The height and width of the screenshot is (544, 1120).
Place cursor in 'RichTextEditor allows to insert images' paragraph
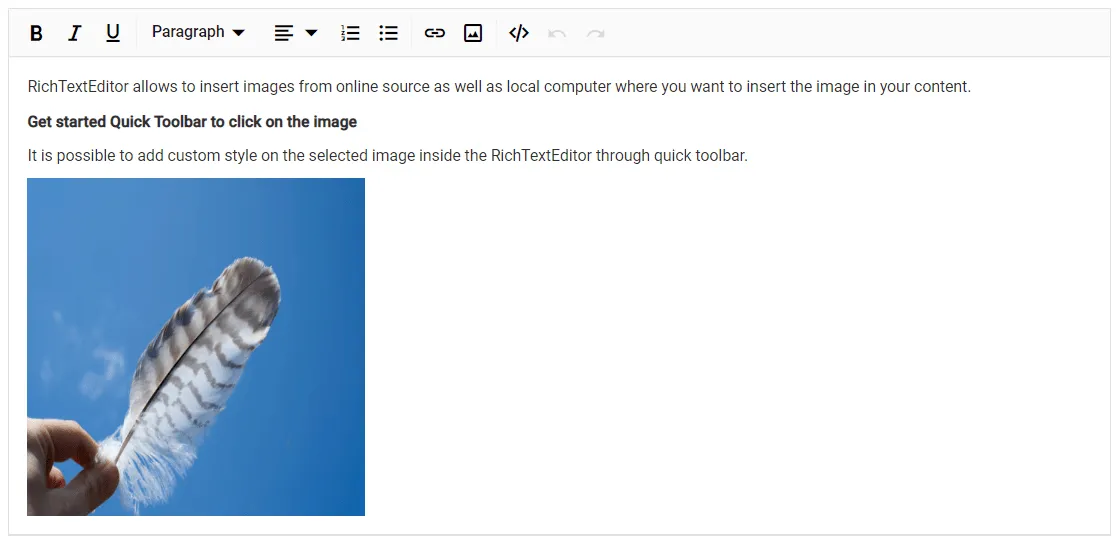[499, 87]
